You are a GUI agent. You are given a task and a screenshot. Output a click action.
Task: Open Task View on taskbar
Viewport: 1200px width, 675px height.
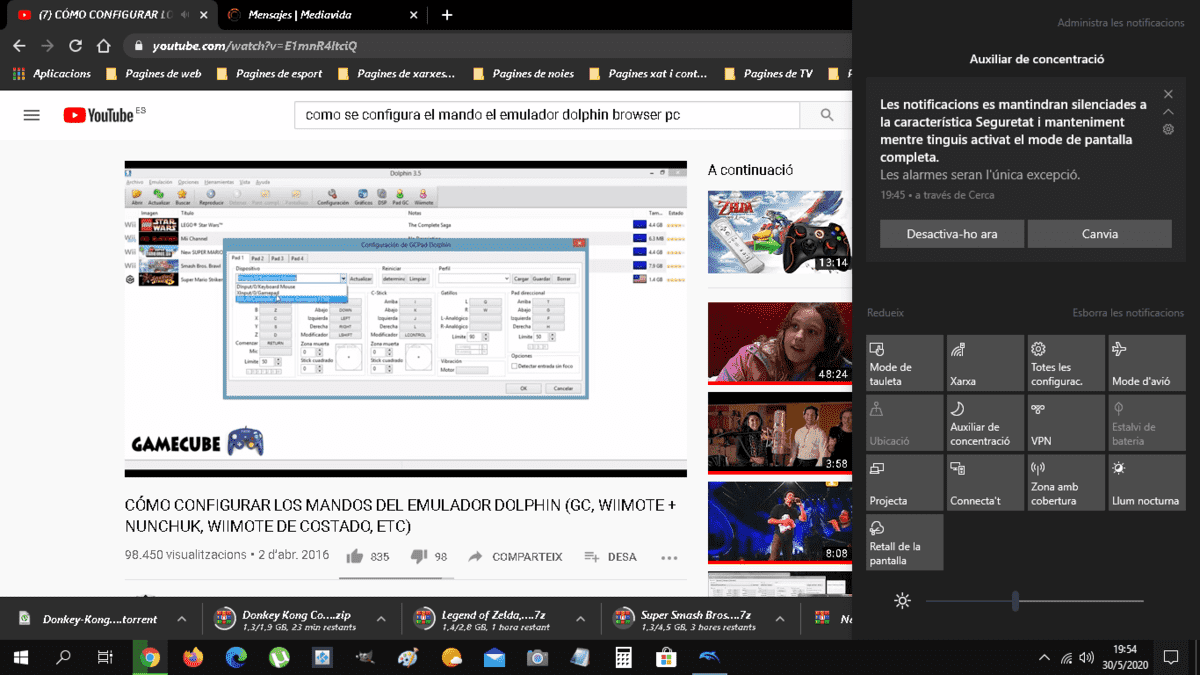tap(105, 657)
